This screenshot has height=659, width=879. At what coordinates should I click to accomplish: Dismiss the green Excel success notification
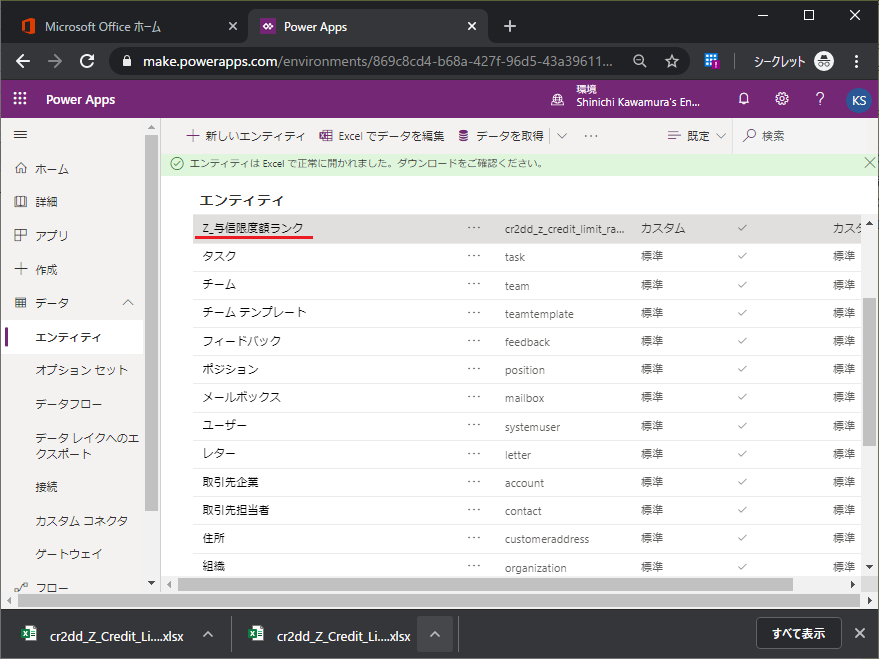[869, 163]
